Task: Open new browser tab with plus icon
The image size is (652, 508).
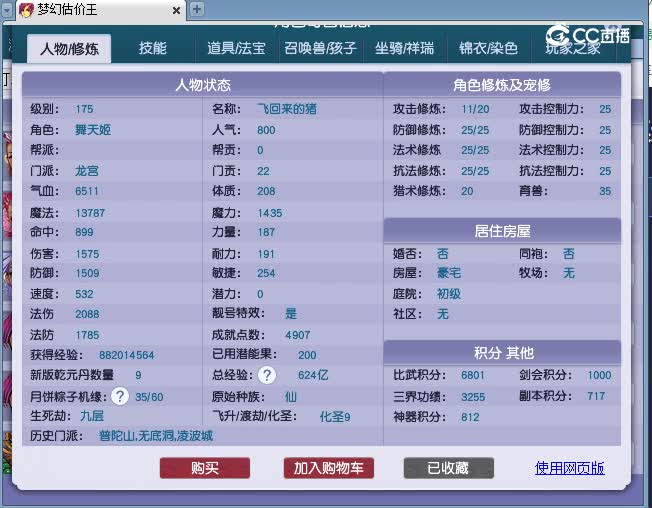Action: [197, 9]
